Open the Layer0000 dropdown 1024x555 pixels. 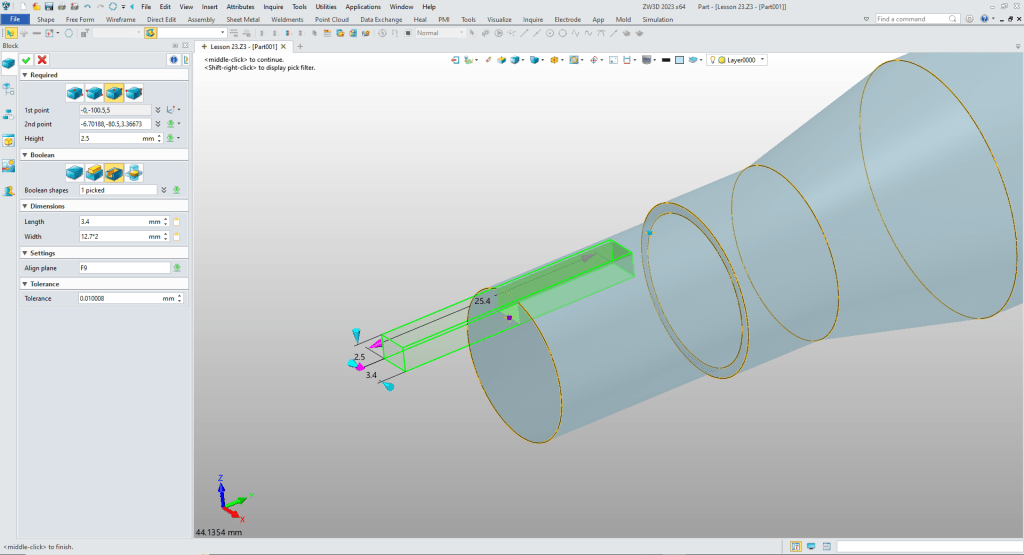[x=763, y=60]
